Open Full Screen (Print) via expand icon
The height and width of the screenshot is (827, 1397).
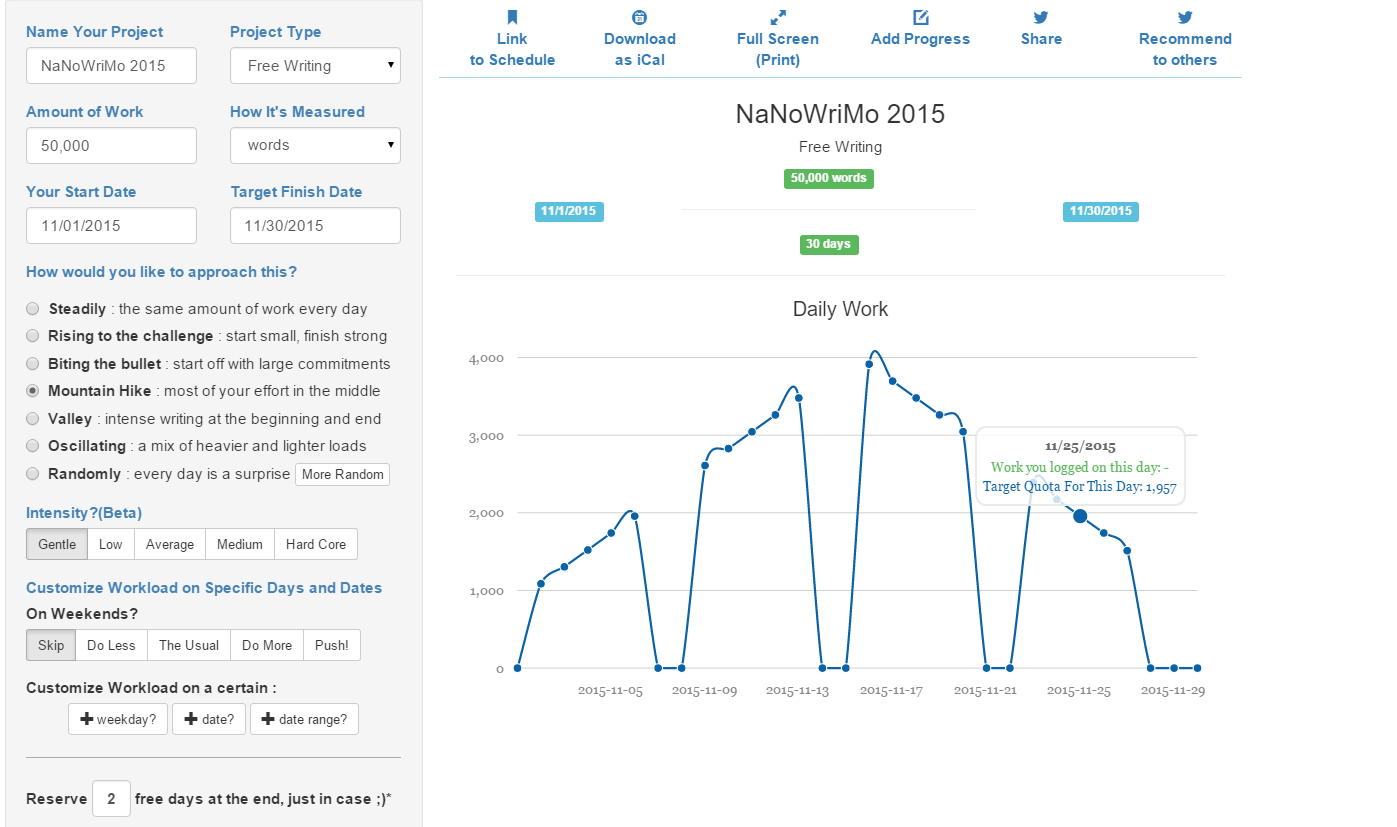778,17
